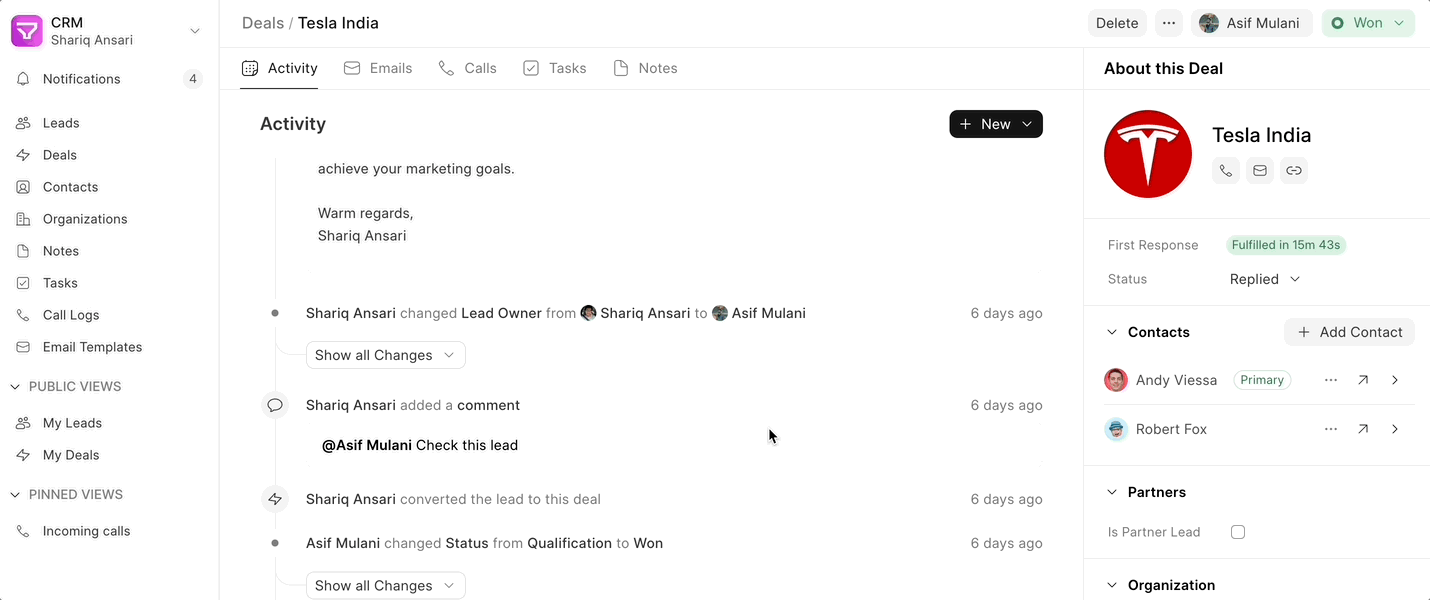Click the CRM app logo icon
Viewport: 1430px width, 600px height.
[x=27, y=31]
